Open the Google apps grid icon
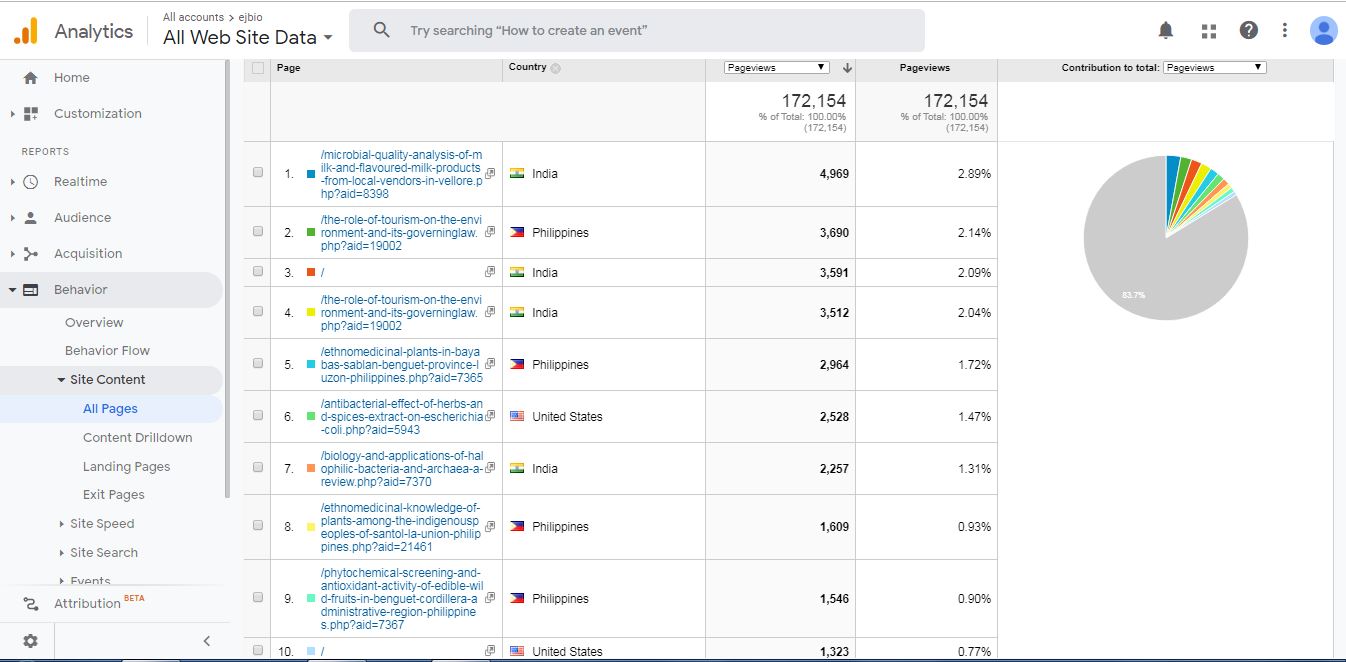The height and width of the screenshot is (662, 1346). (1208, 30)
